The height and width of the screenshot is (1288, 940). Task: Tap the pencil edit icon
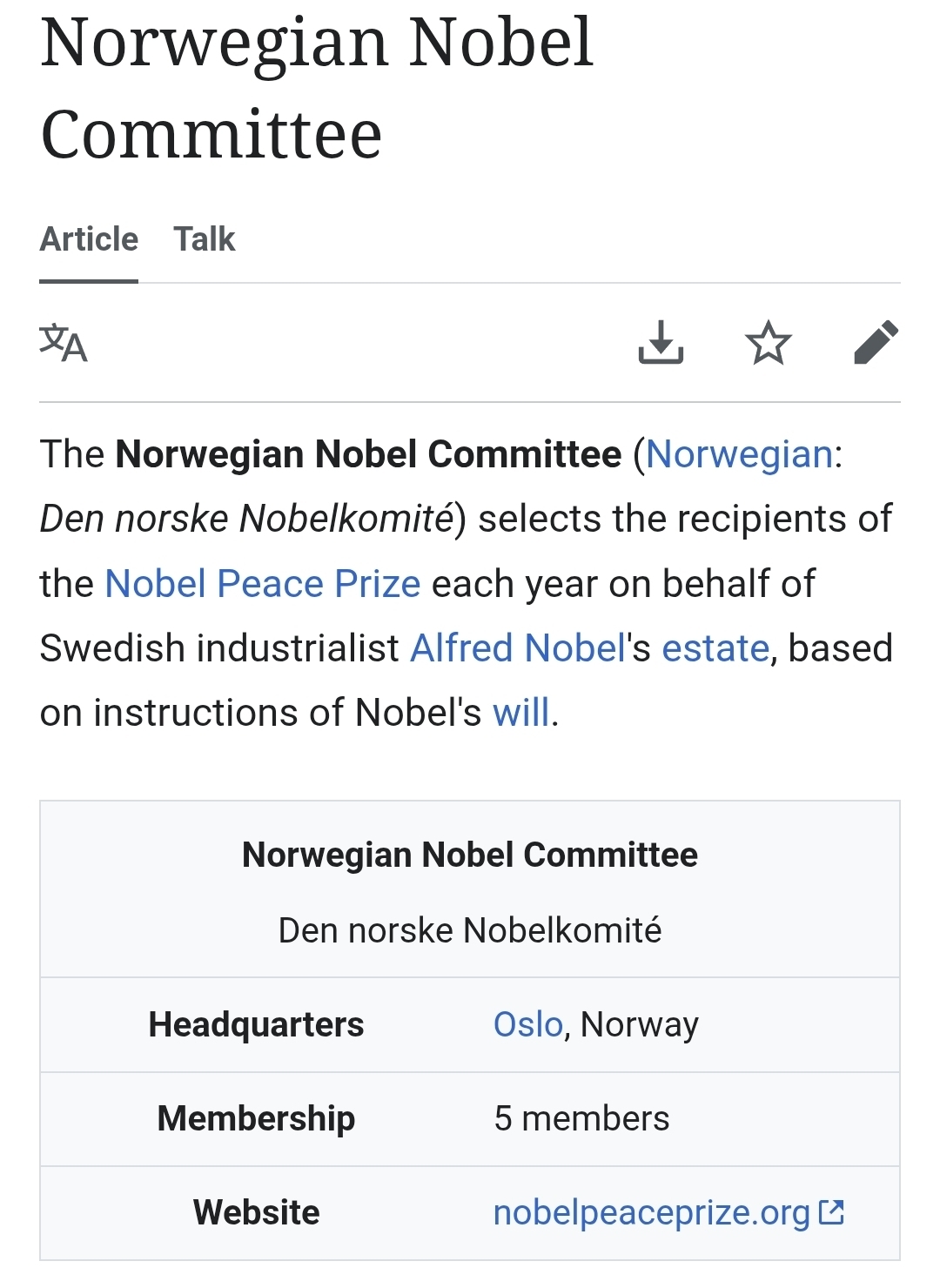point(876,342)
